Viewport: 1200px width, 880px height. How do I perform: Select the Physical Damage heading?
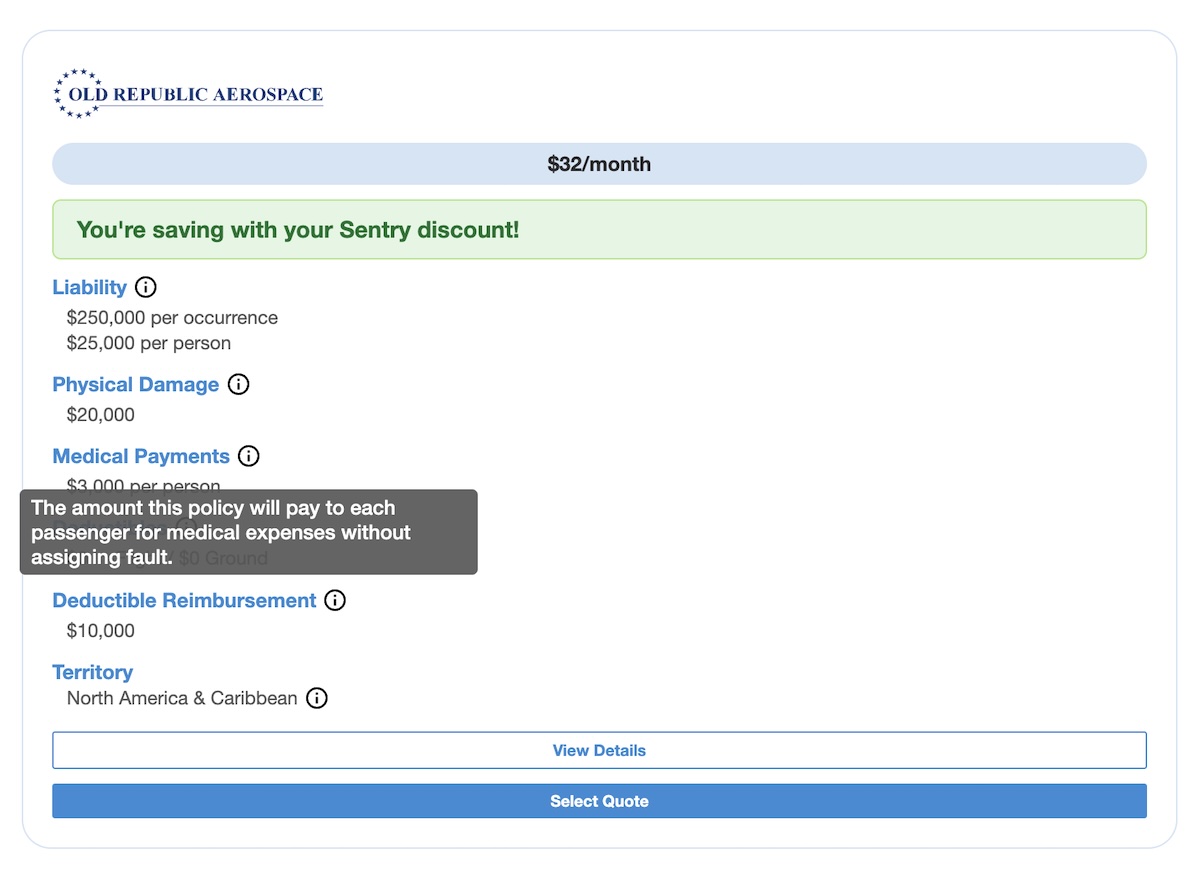[135, 385]
